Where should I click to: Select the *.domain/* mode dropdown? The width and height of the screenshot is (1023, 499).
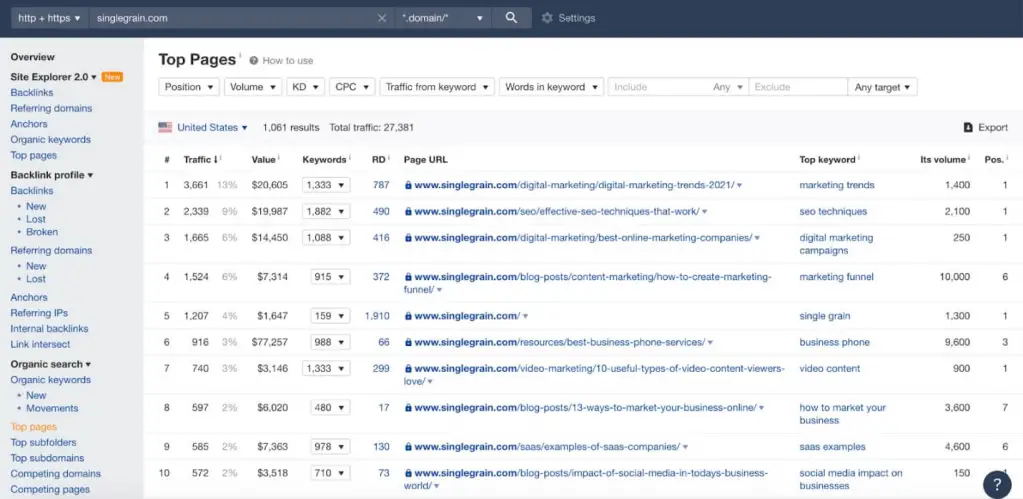click(442, 18)
